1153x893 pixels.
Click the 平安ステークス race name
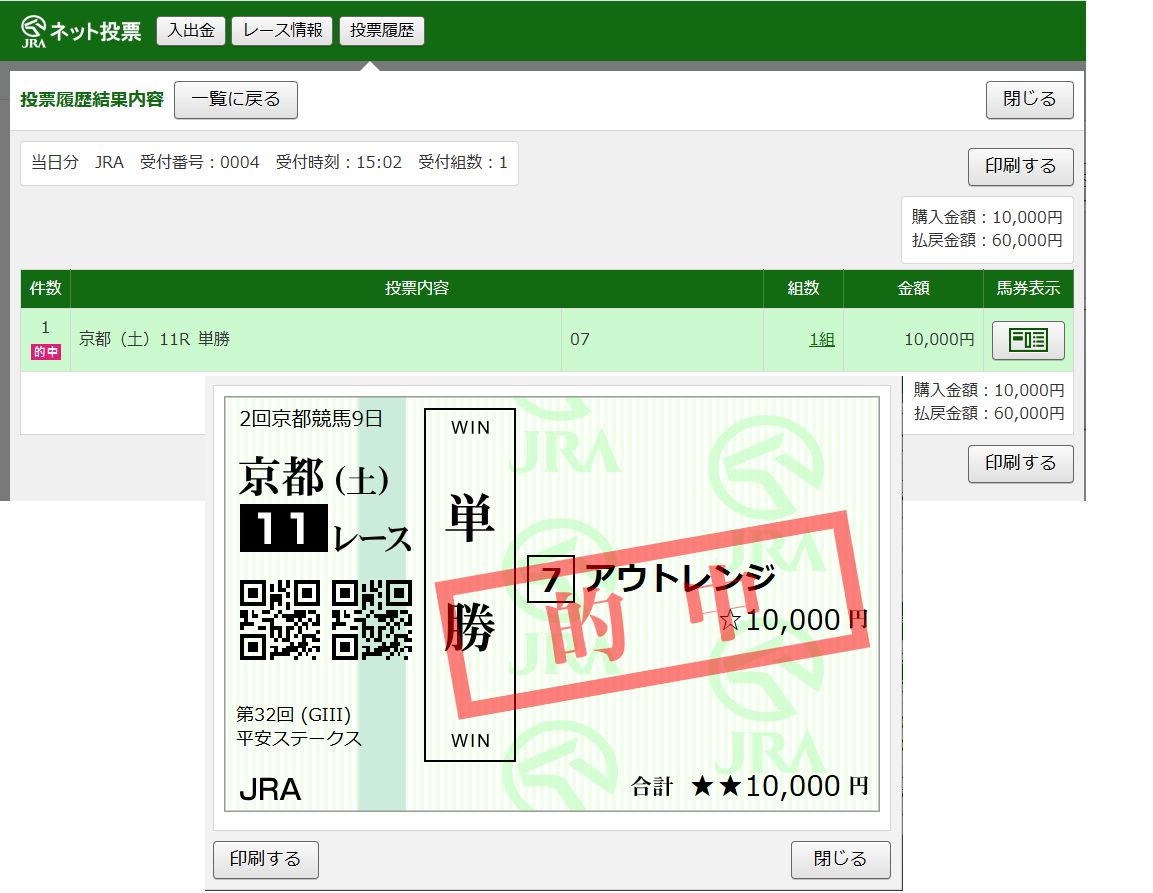(x=299, y=739)
